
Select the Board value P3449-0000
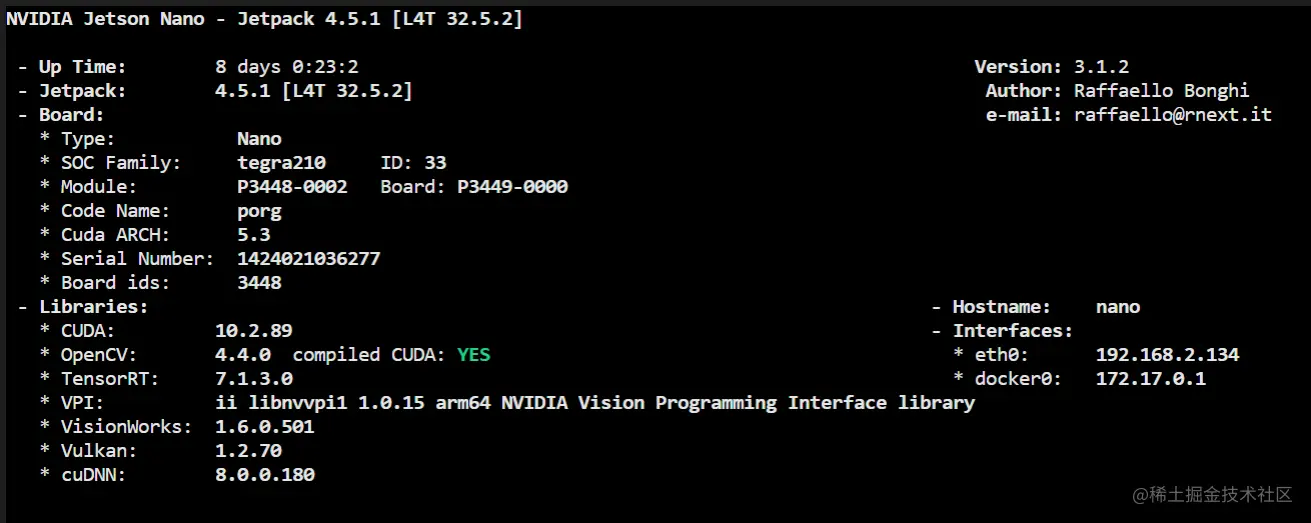[x=512, y=187]
